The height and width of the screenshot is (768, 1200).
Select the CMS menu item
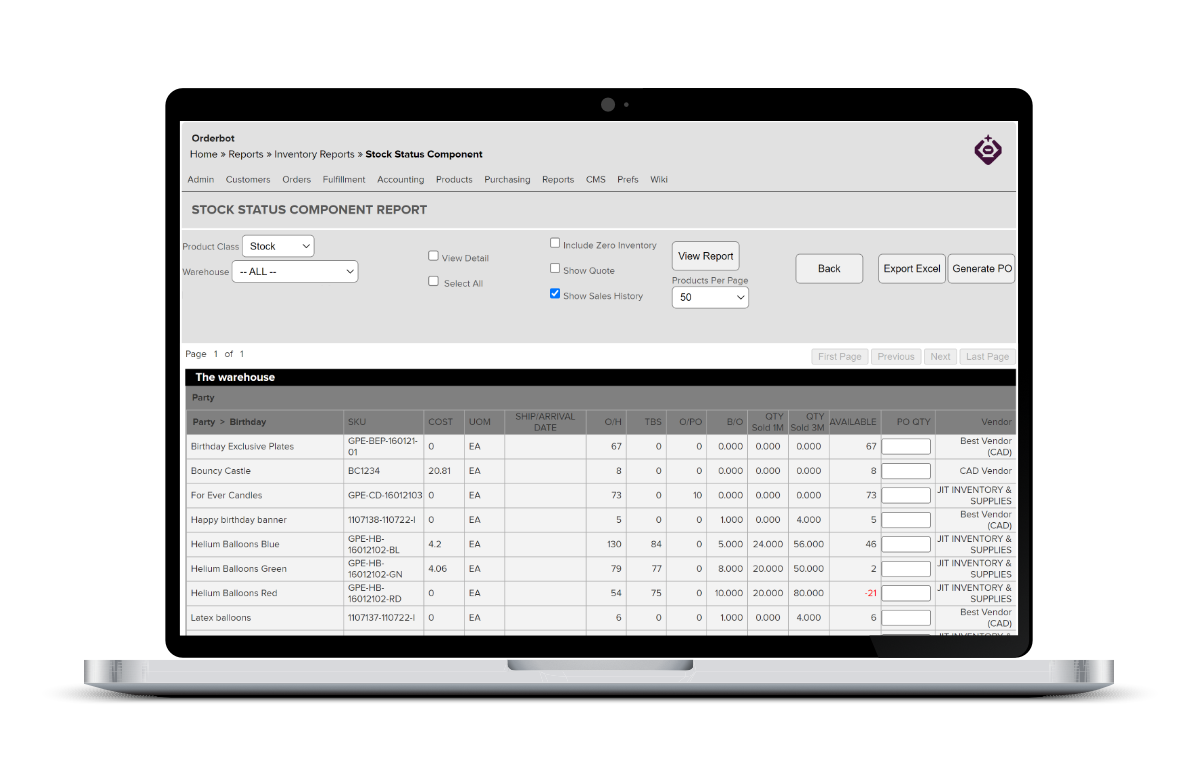pos(595,179)
